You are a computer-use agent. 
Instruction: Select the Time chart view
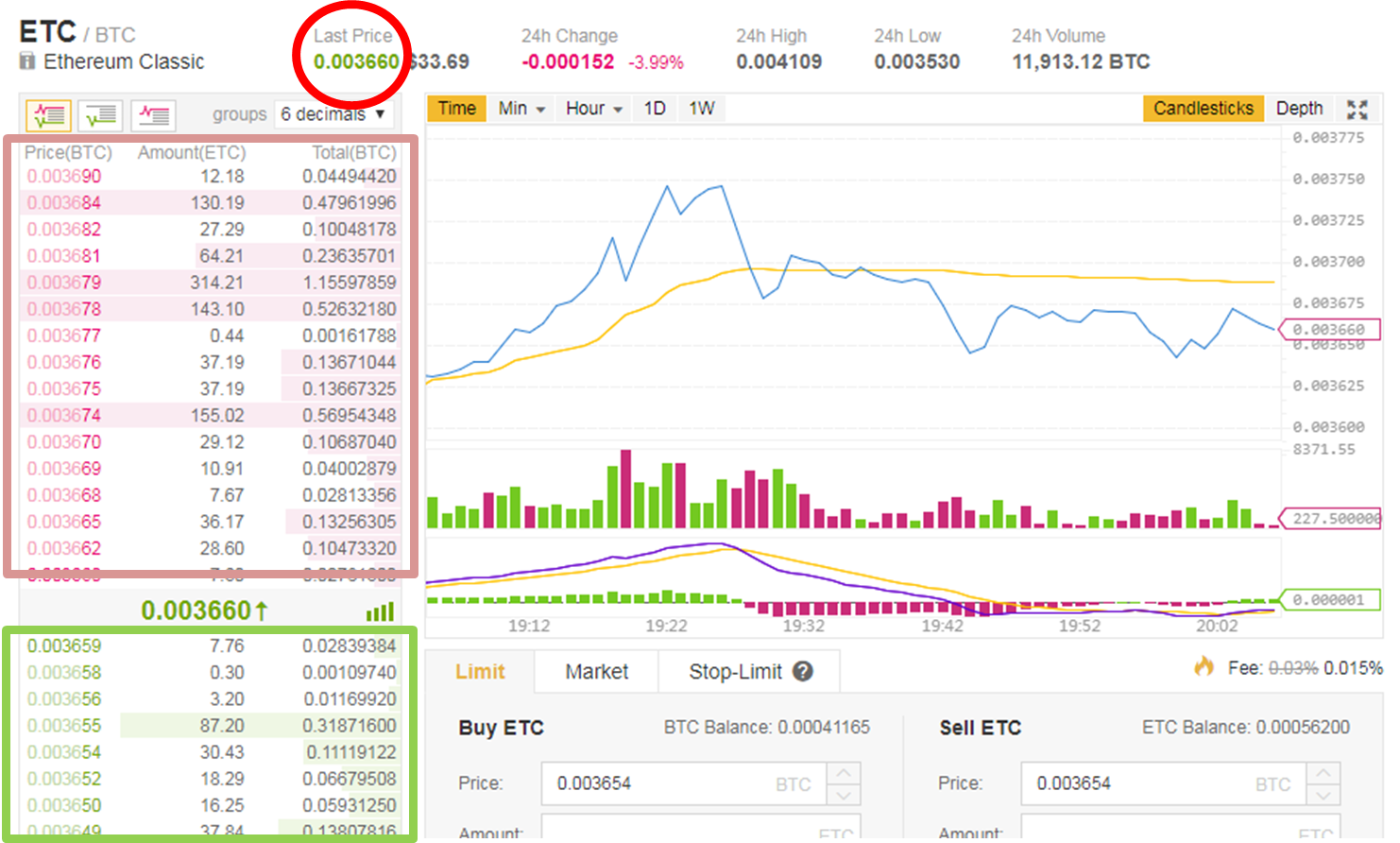[456, 109]
